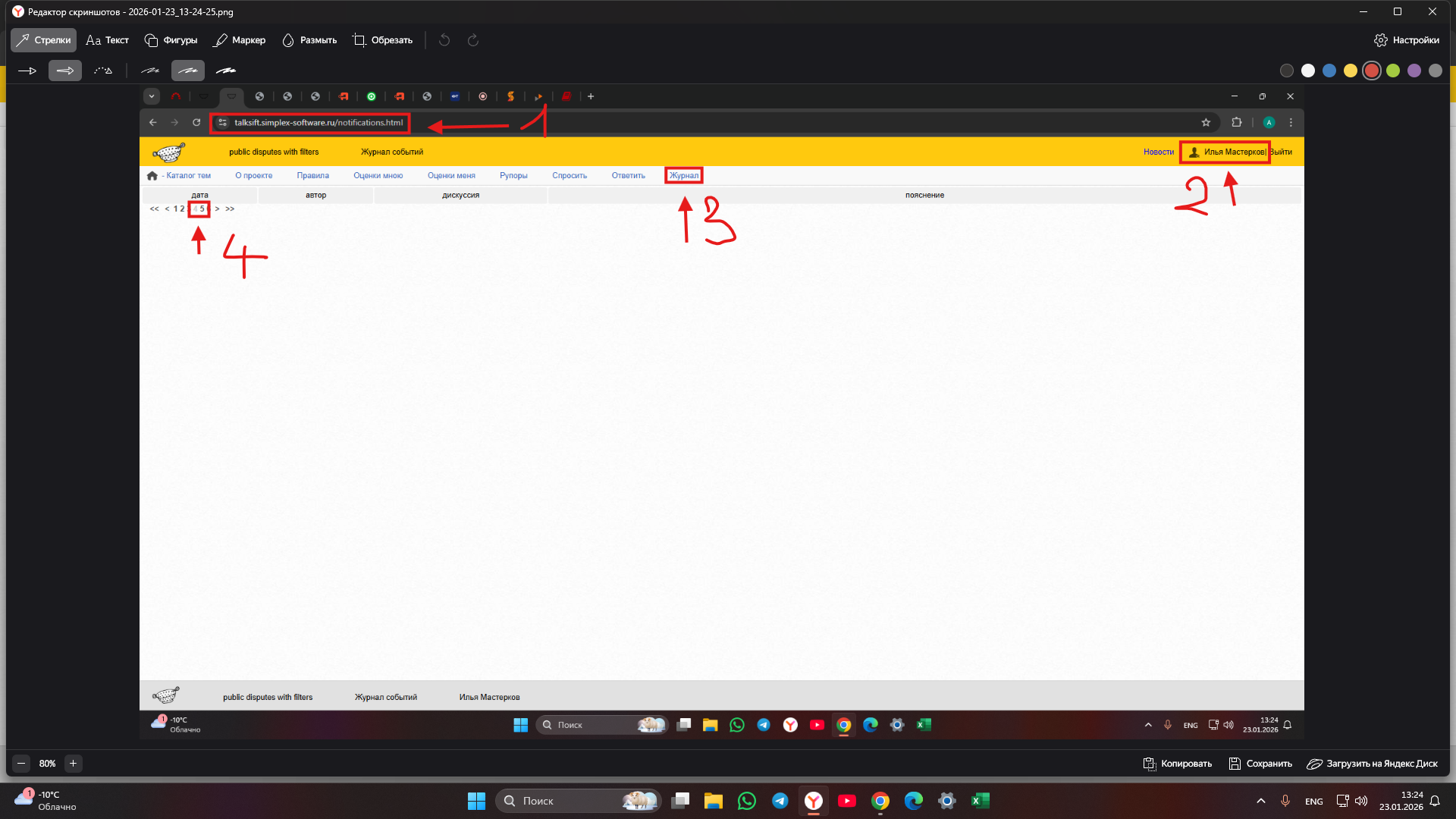Click the undo arrow icon
Screen dimensions: 1456x819
pyautogui.click(x=444, y=40)
